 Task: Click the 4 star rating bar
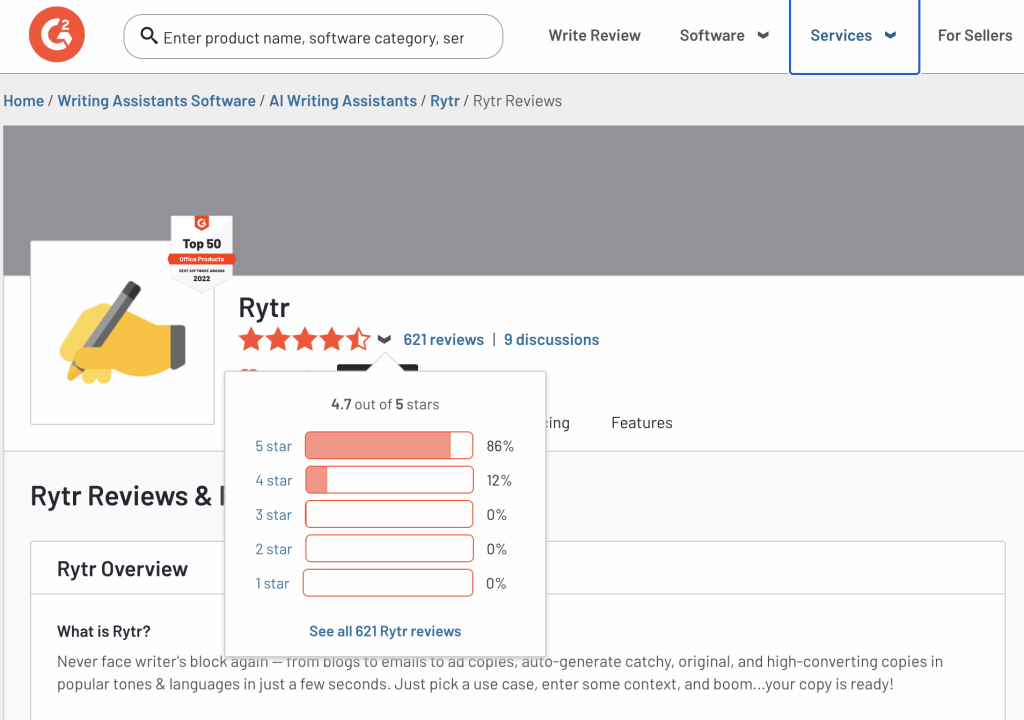click(x=389, y=480)
